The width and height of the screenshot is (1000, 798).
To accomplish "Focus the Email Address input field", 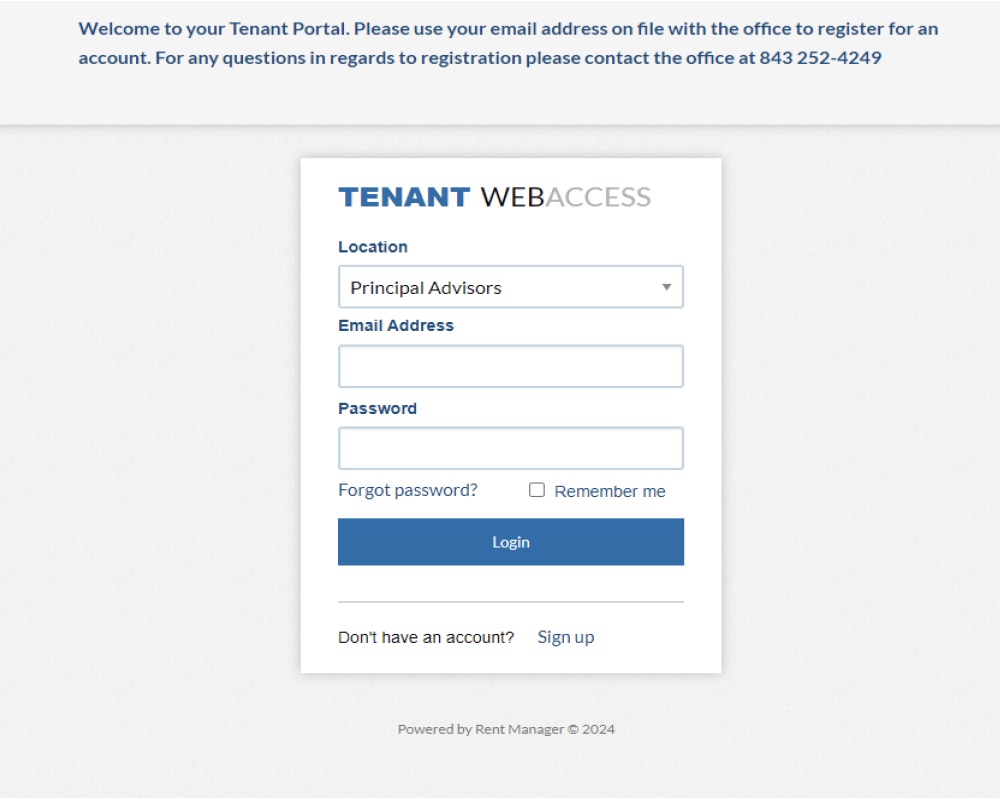I will click(x=510, y=366).
